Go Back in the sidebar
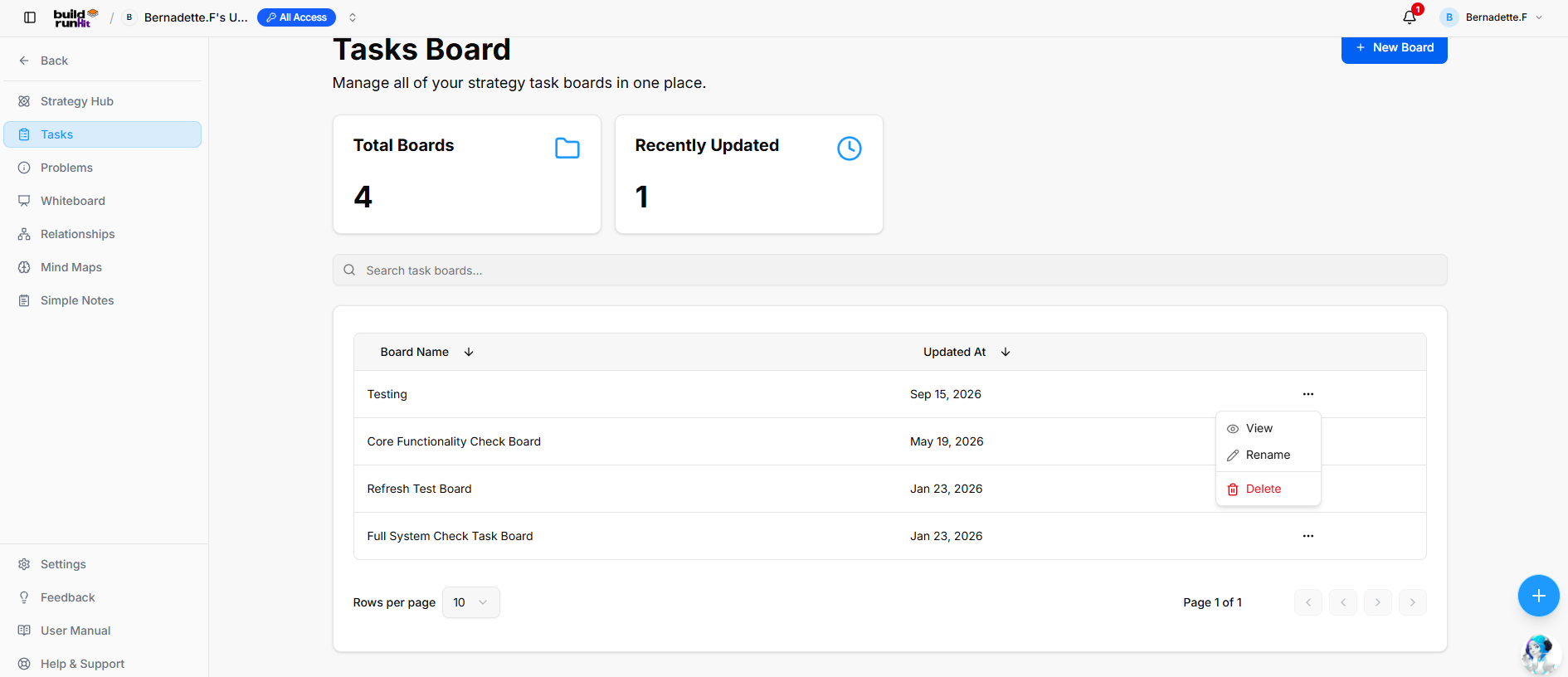The height and width of the screenshot is (677, 1568). (43, 61)
